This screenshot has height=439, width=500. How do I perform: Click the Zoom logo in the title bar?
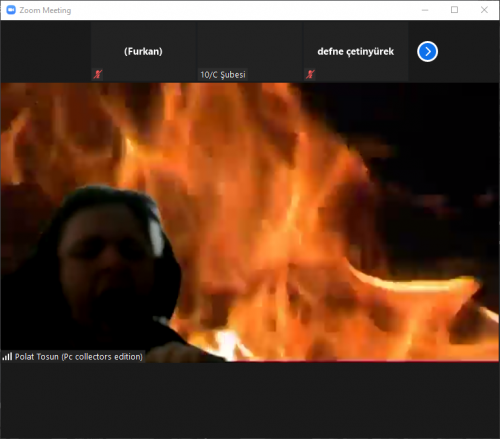click(x=11, y=10)
